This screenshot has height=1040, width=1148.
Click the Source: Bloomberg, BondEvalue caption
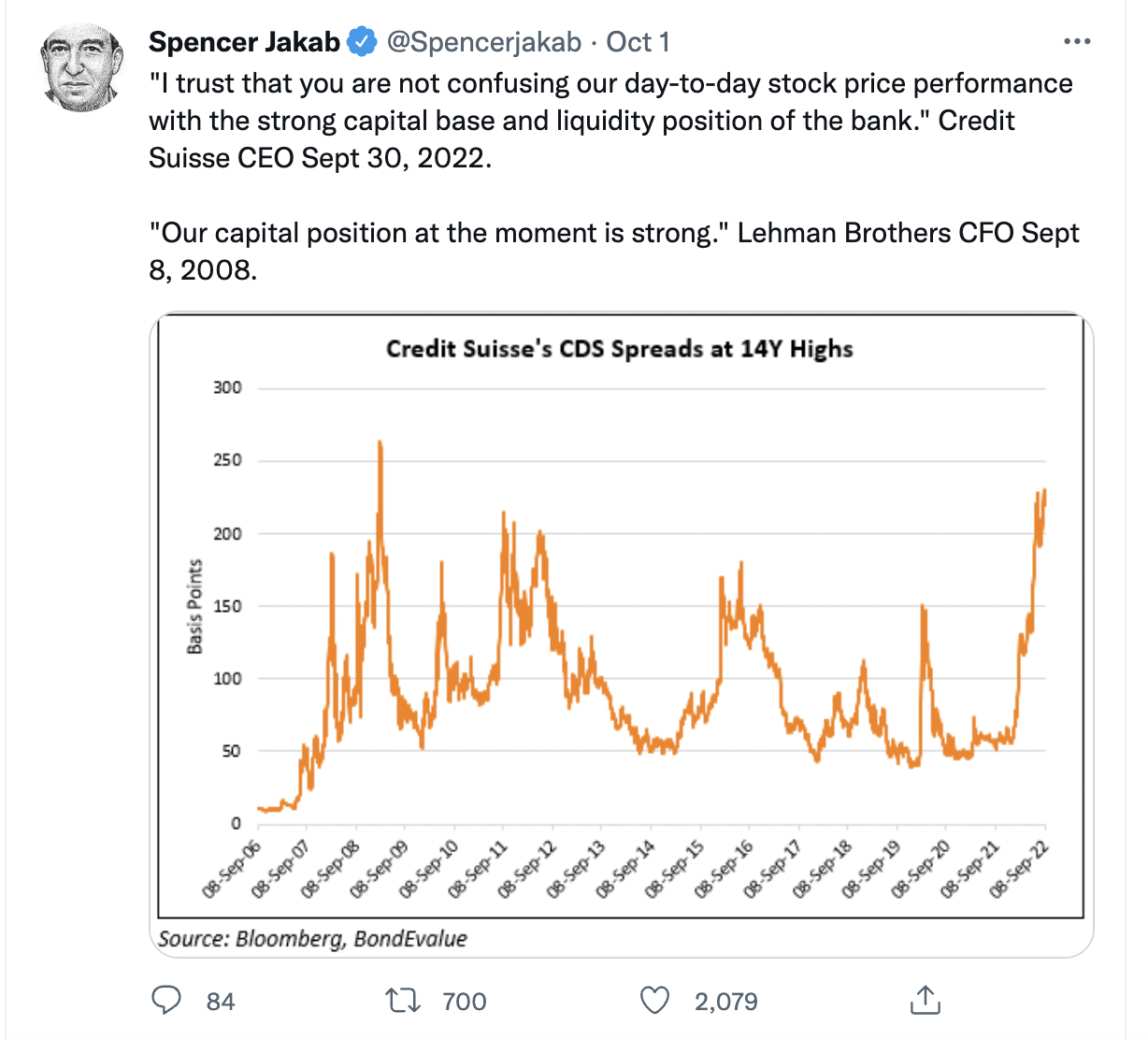click(x=312, y=938)
